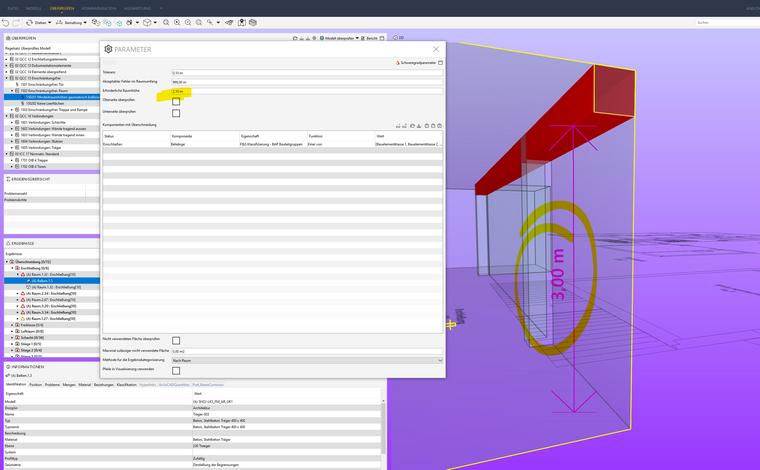Click the redo arrow icon
This screenshot has height=470, width=760.
click(x=16, y=23)
